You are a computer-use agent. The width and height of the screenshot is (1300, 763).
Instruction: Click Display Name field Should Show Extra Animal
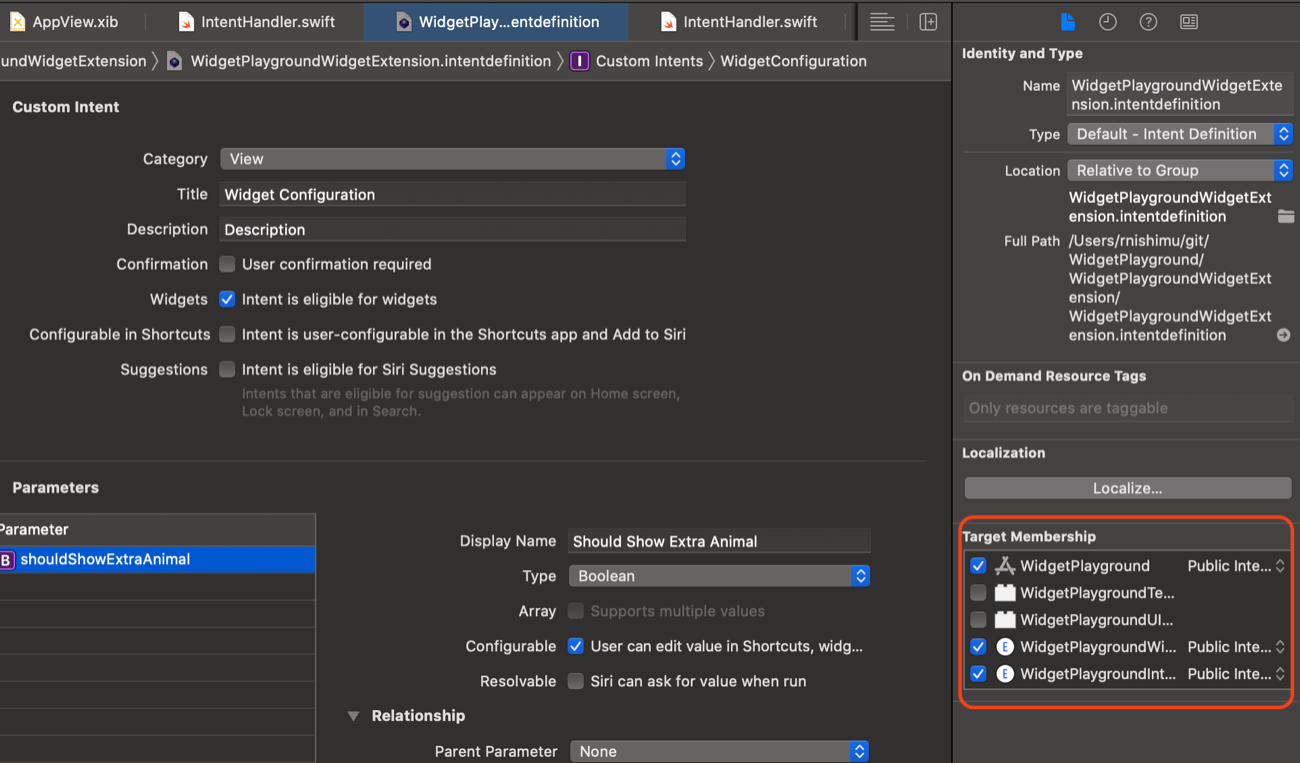coord(719,541)
